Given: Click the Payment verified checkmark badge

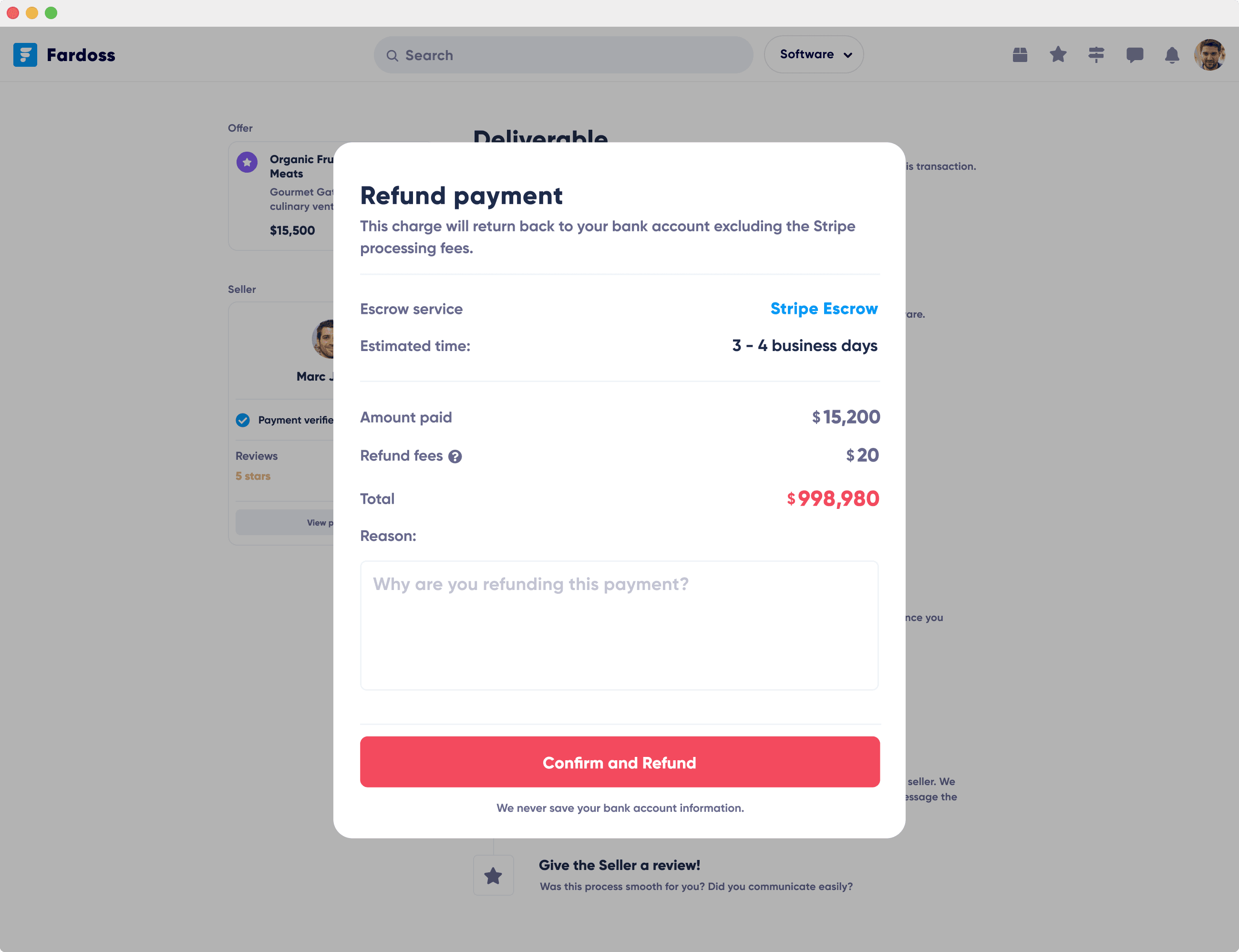Looking at the screenshot, I should coord(243,420).
